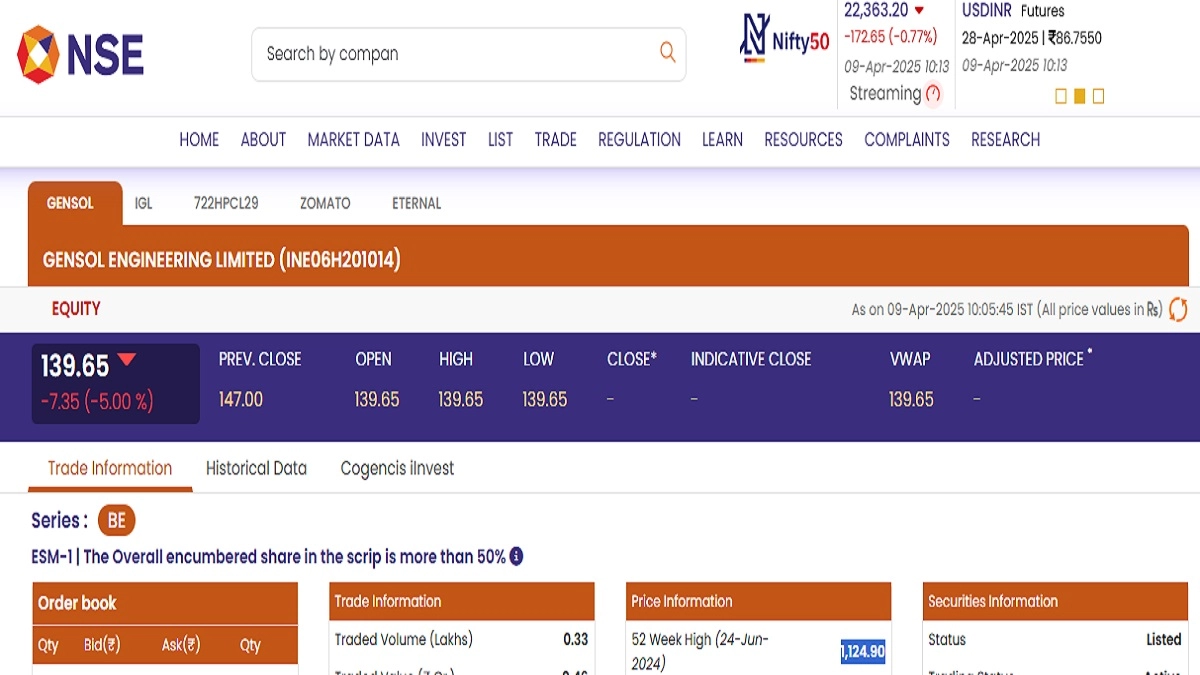Select the last ticker carousel dot
This screenshot has height=675, width=1200.
(1098, 97)
